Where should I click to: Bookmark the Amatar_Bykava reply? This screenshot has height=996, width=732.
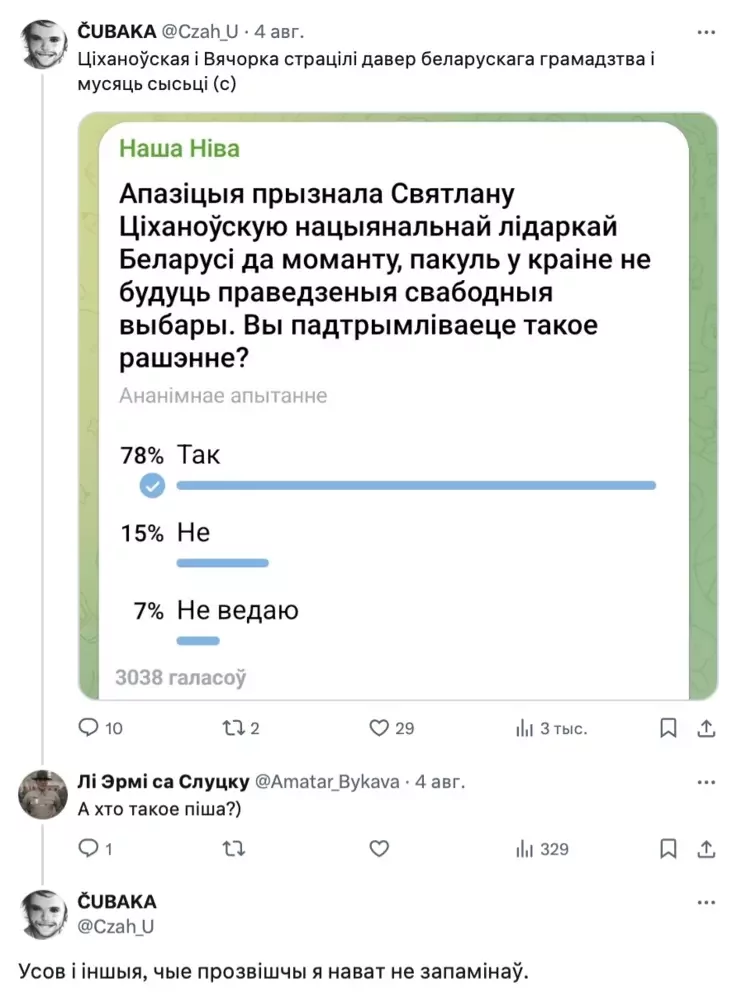click(x=668, y=849)
